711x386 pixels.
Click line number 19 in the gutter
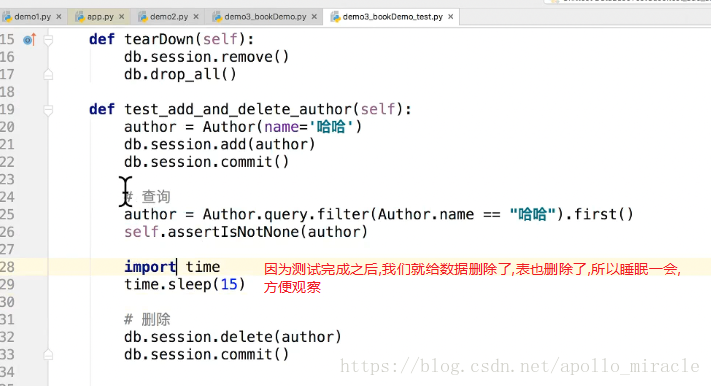(8, 109)
